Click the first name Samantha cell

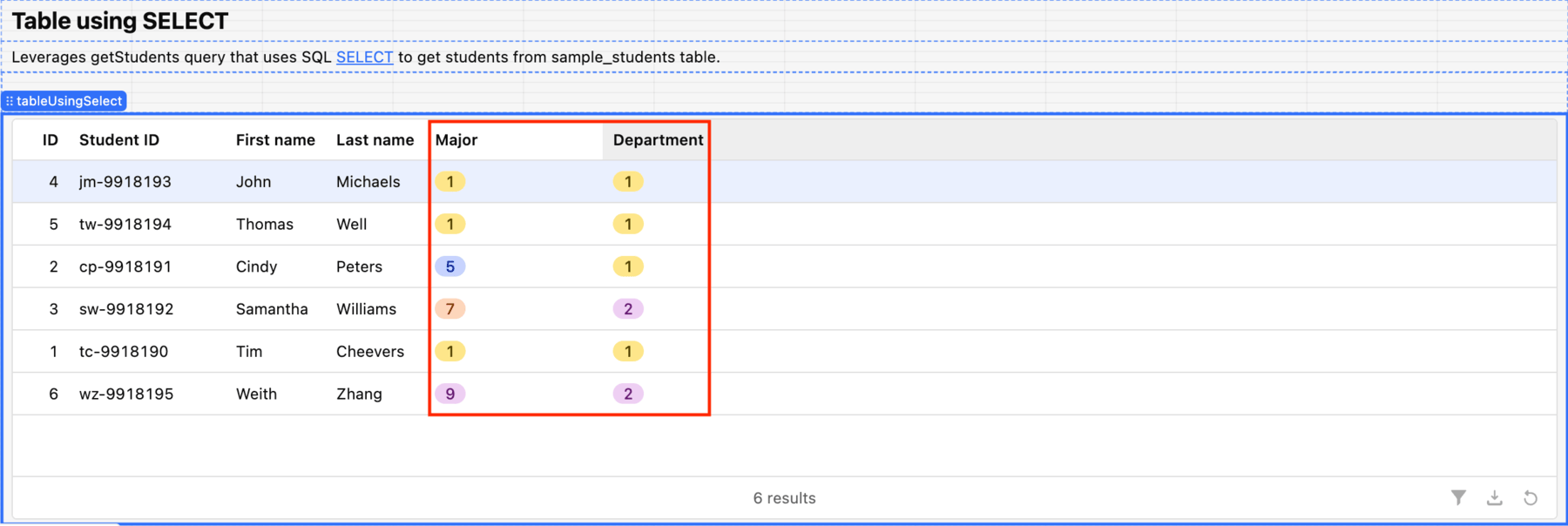(272, 309)
